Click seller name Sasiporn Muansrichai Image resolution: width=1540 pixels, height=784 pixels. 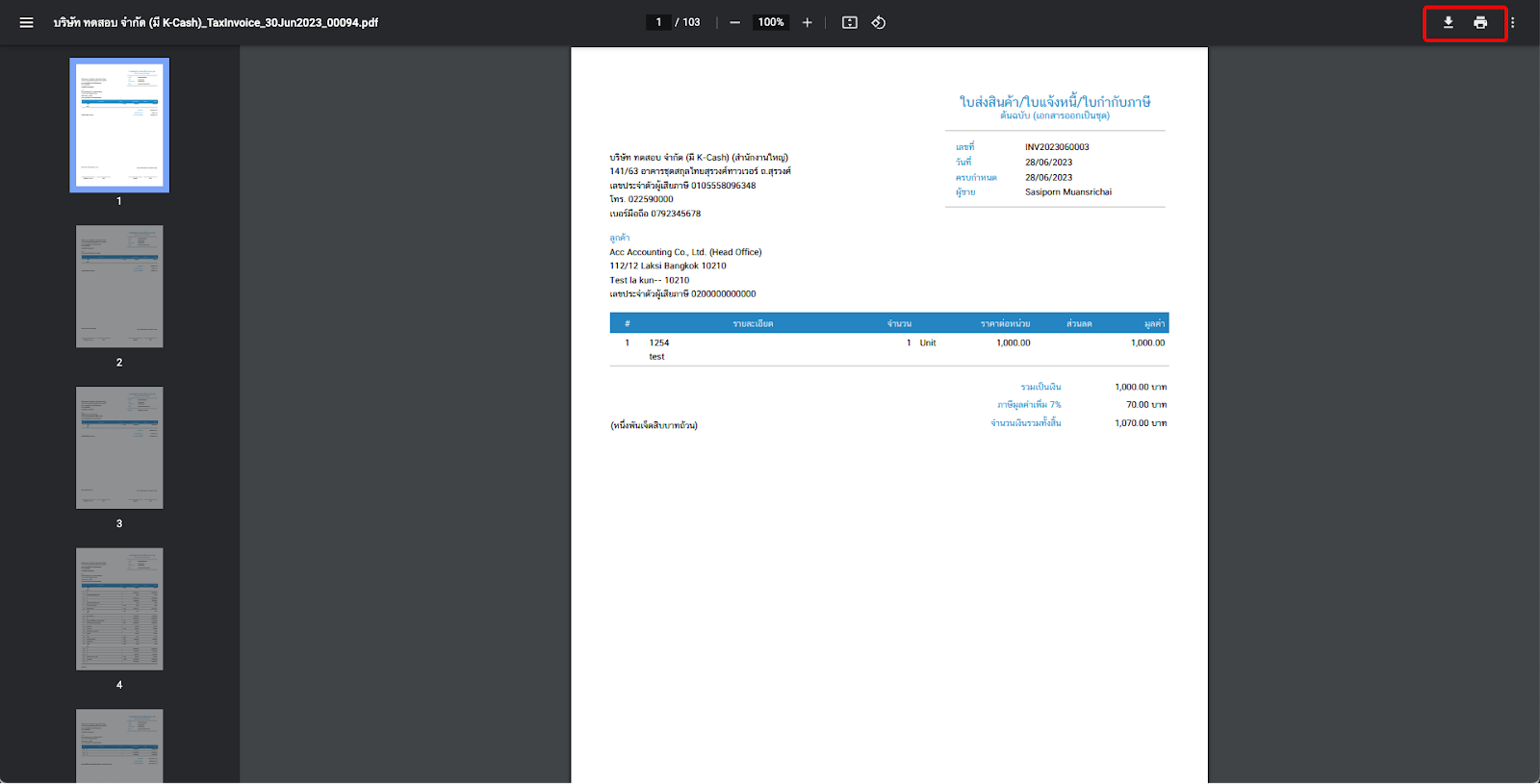tap(1068, 192)
